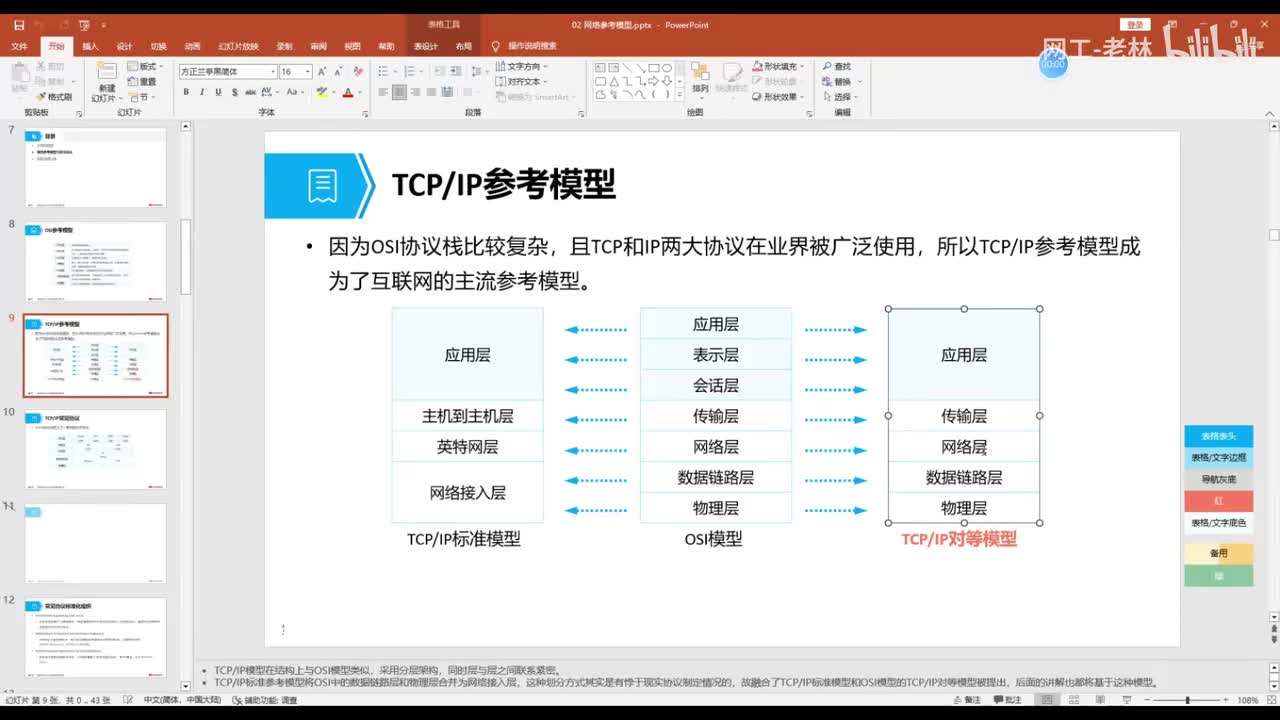Save the presentation with the Save icon
Screen dimensions: 1280x720
click(19, 25)
